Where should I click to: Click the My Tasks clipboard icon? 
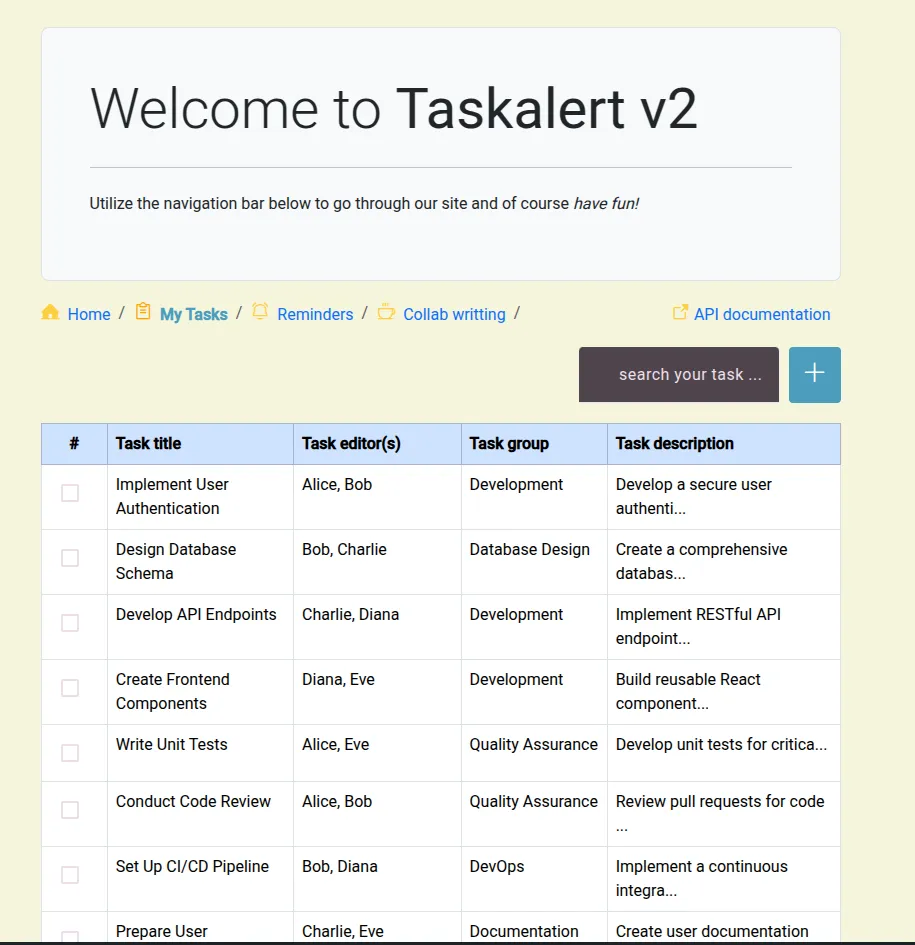coord(143,312)
